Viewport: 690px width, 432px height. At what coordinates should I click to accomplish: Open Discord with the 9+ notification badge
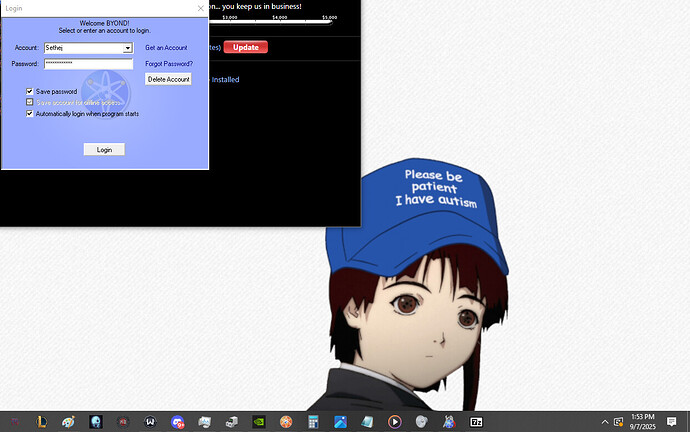pyautogui.click(x=177, y=422)
